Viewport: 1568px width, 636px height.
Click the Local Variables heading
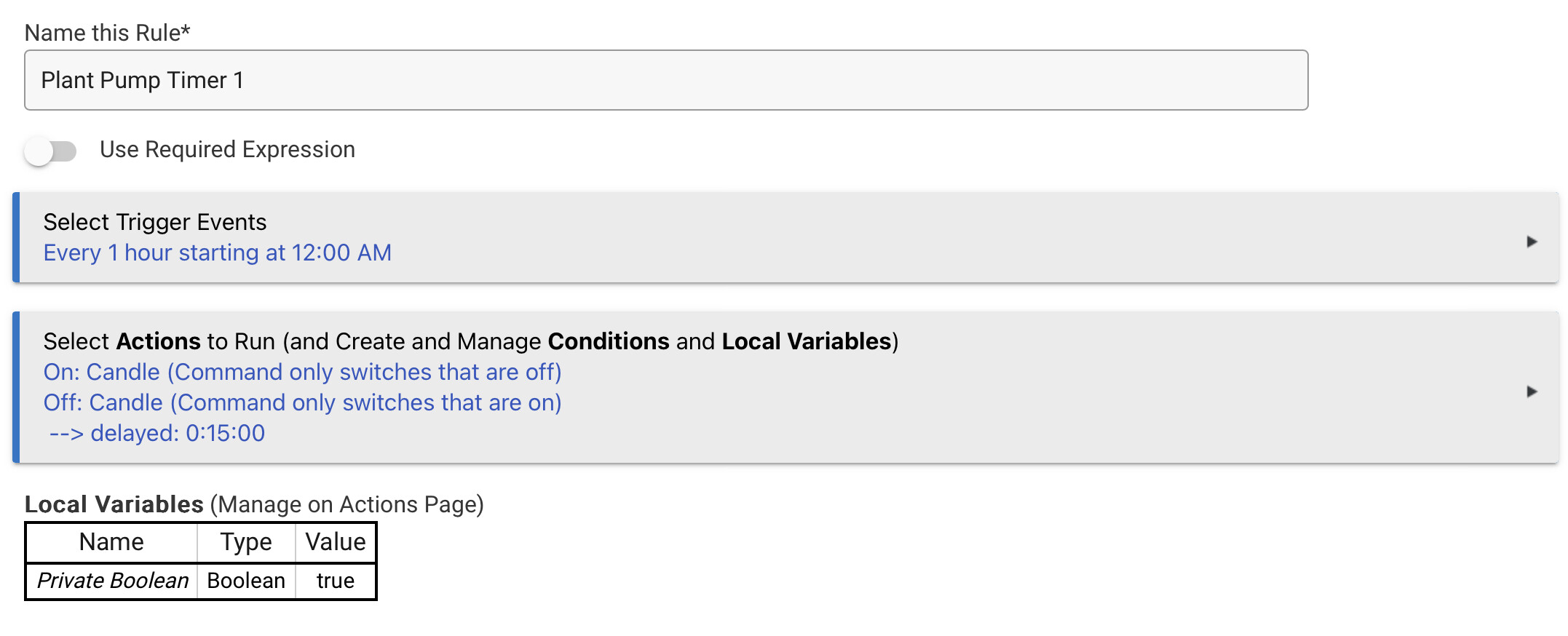click(x=114, y=504)
